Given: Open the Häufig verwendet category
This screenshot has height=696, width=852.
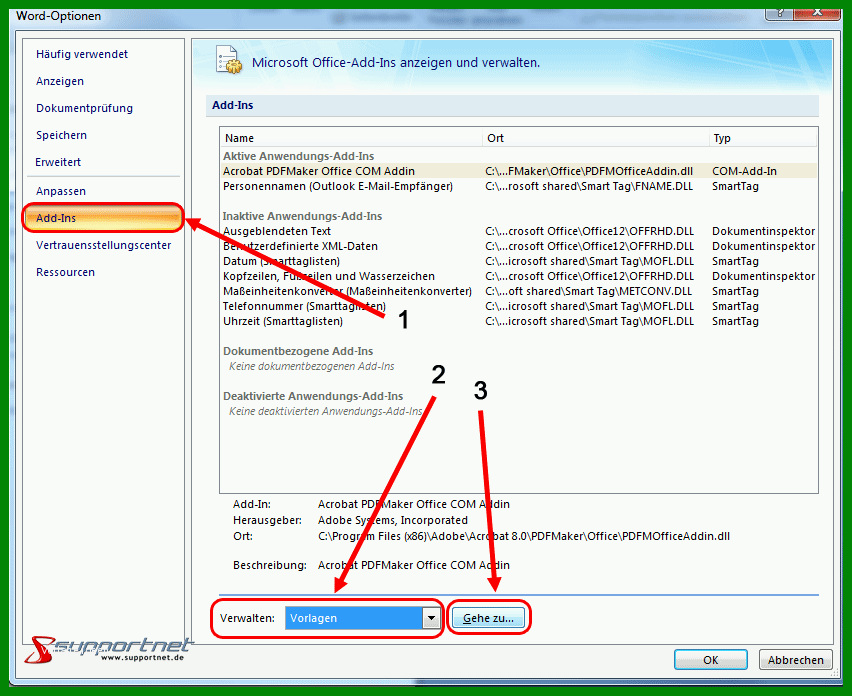Looking at the screenshot, I should click(82, 54).
